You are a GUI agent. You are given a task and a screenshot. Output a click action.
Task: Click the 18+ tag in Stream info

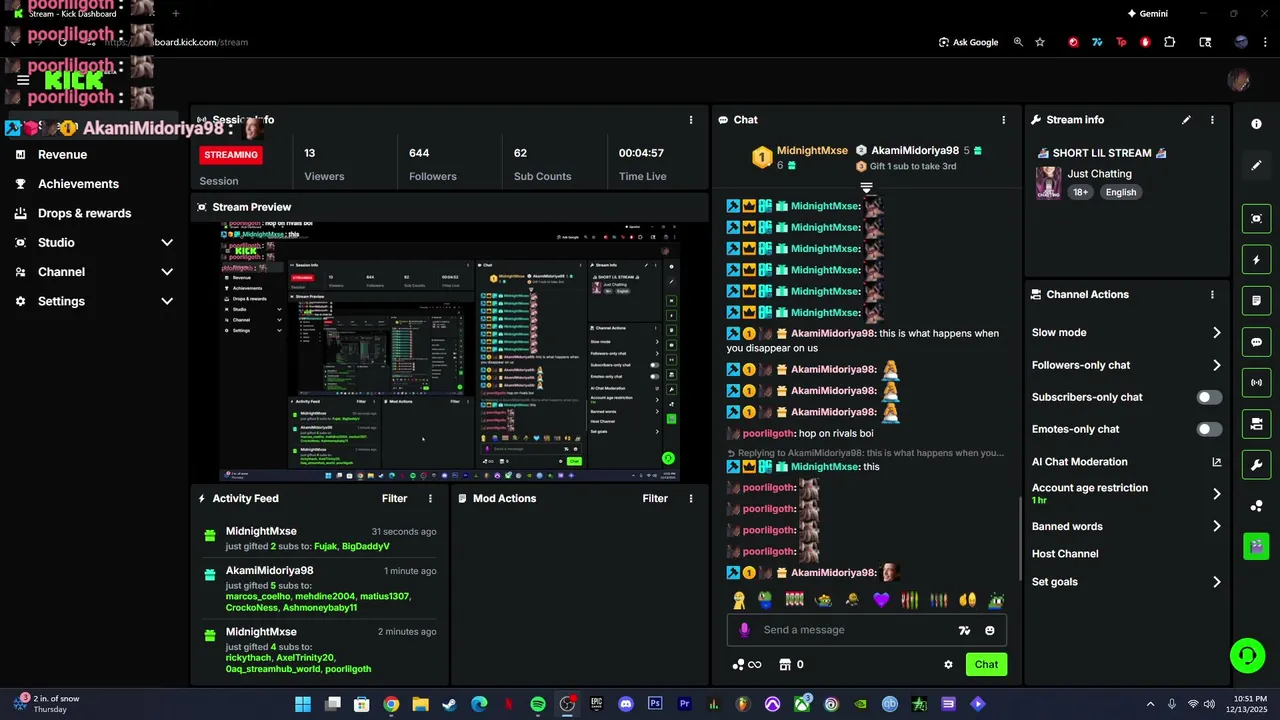point(1081,192)
